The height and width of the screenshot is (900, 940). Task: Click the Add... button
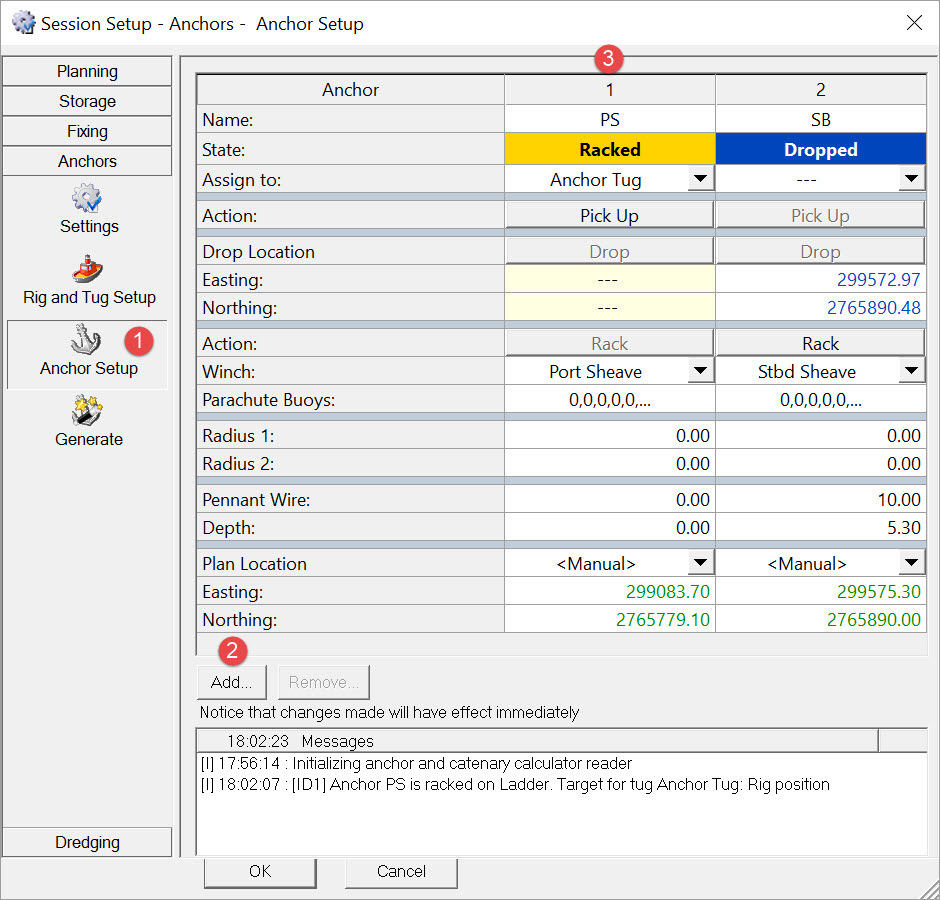tap(232, 683)
